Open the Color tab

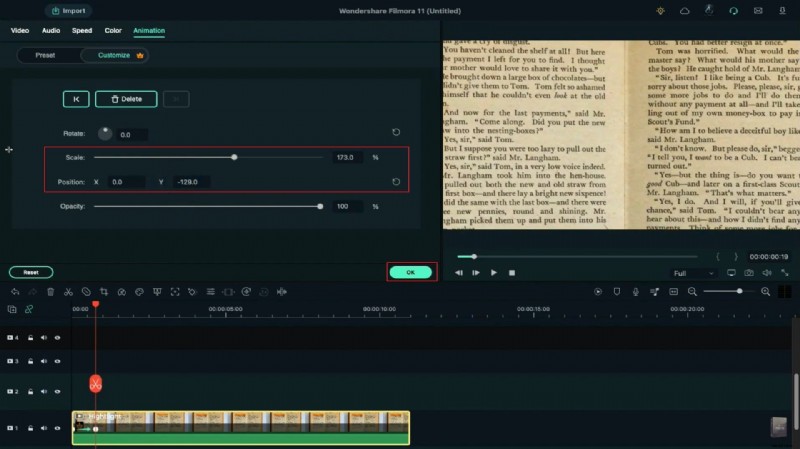[x=113, y=31]
